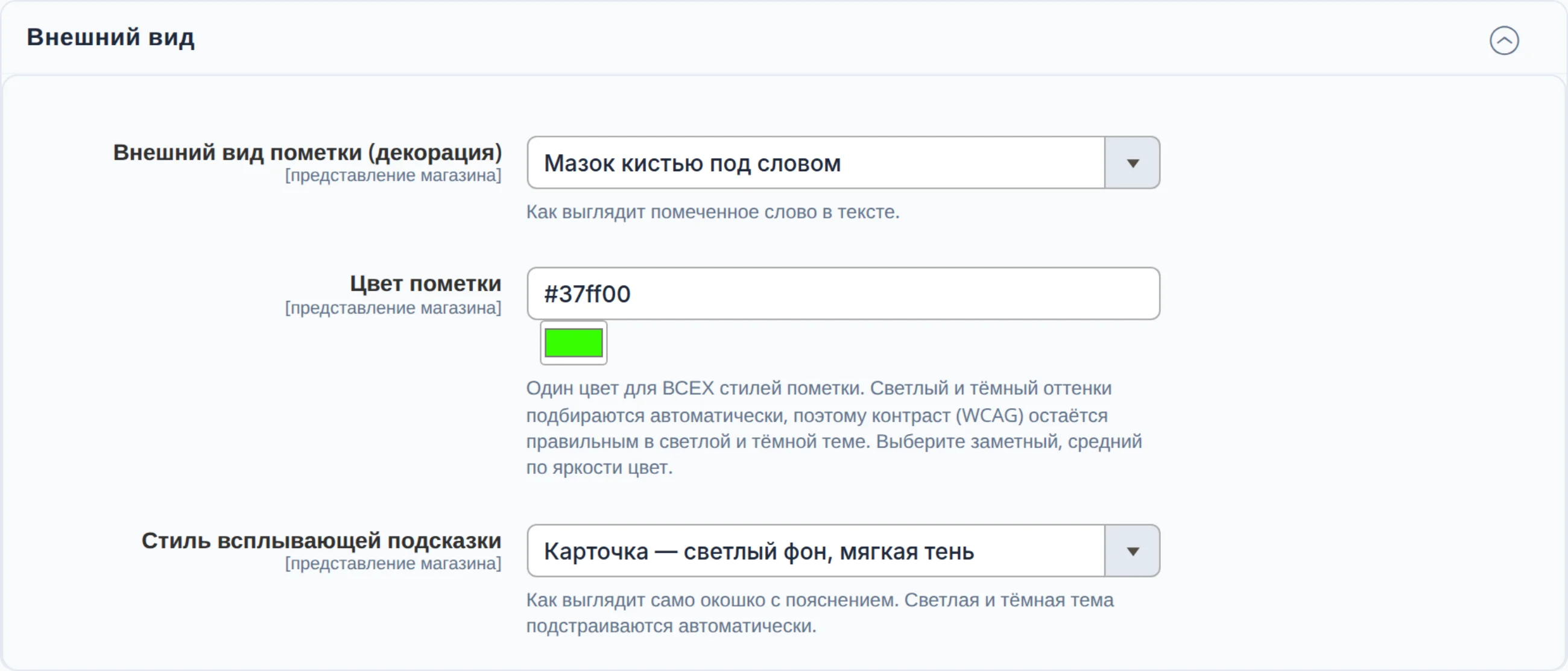Click the Внешний вид section heading
This screenshot has height=671, width=1568.
tap(111, 37)
